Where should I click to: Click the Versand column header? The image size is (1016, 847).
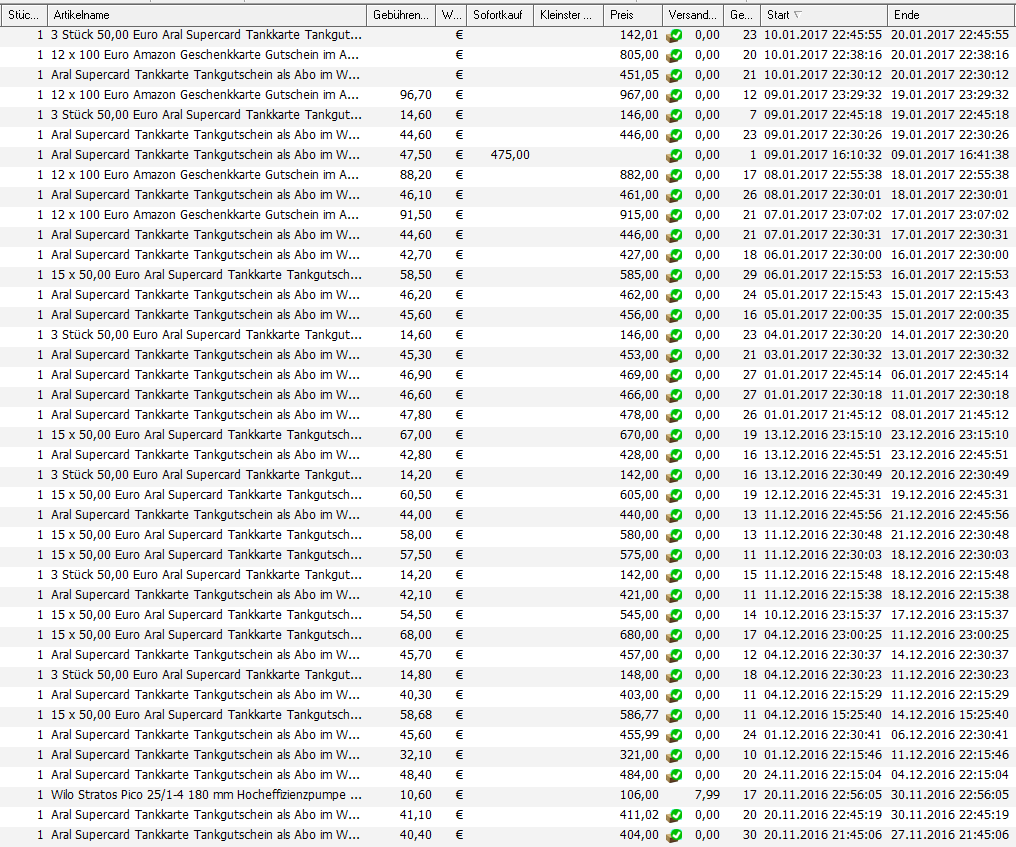click(692, 16)
